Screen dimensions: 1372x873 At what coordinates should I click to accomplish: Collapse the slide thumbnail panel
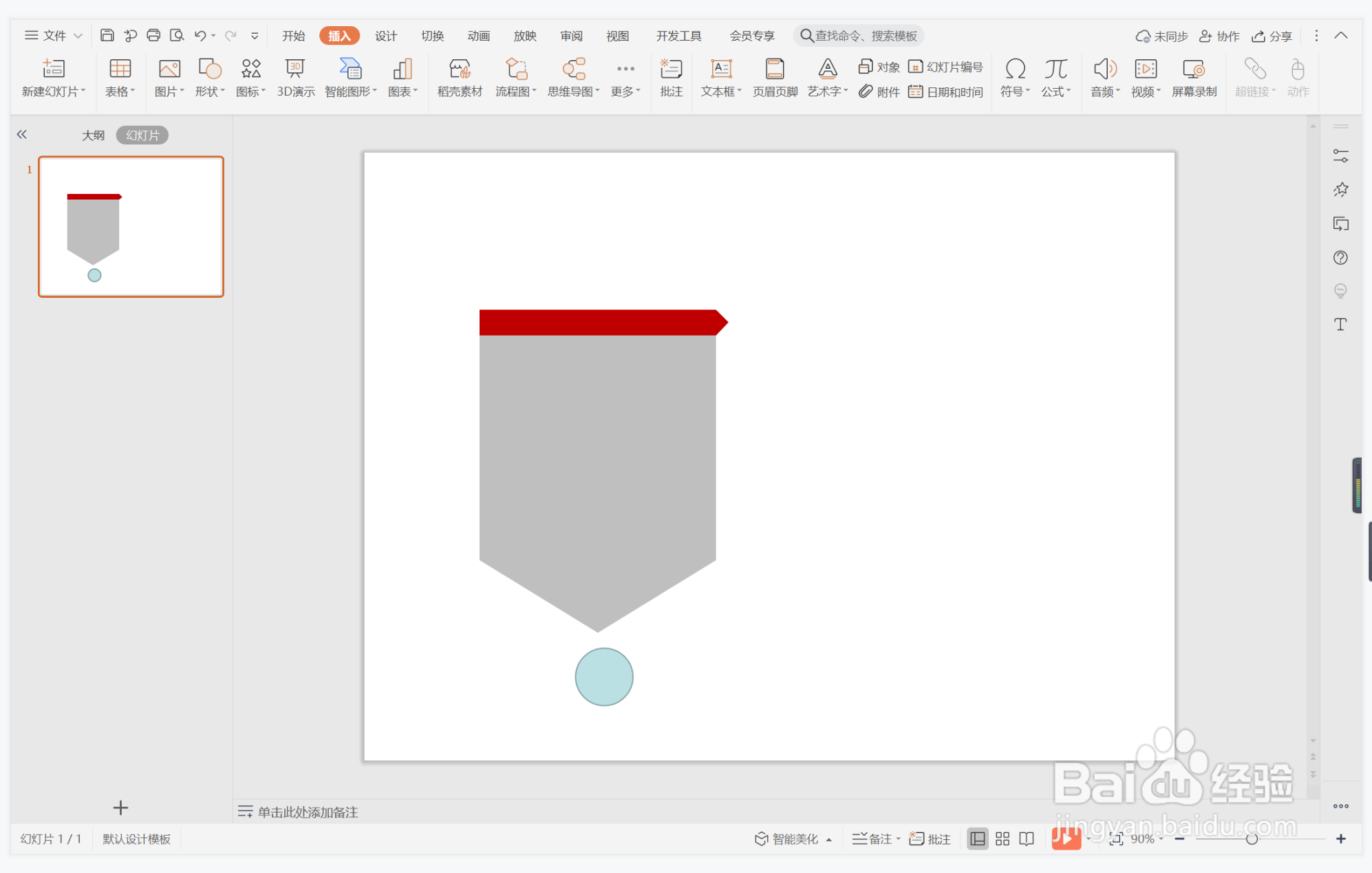tap(22, 134)
